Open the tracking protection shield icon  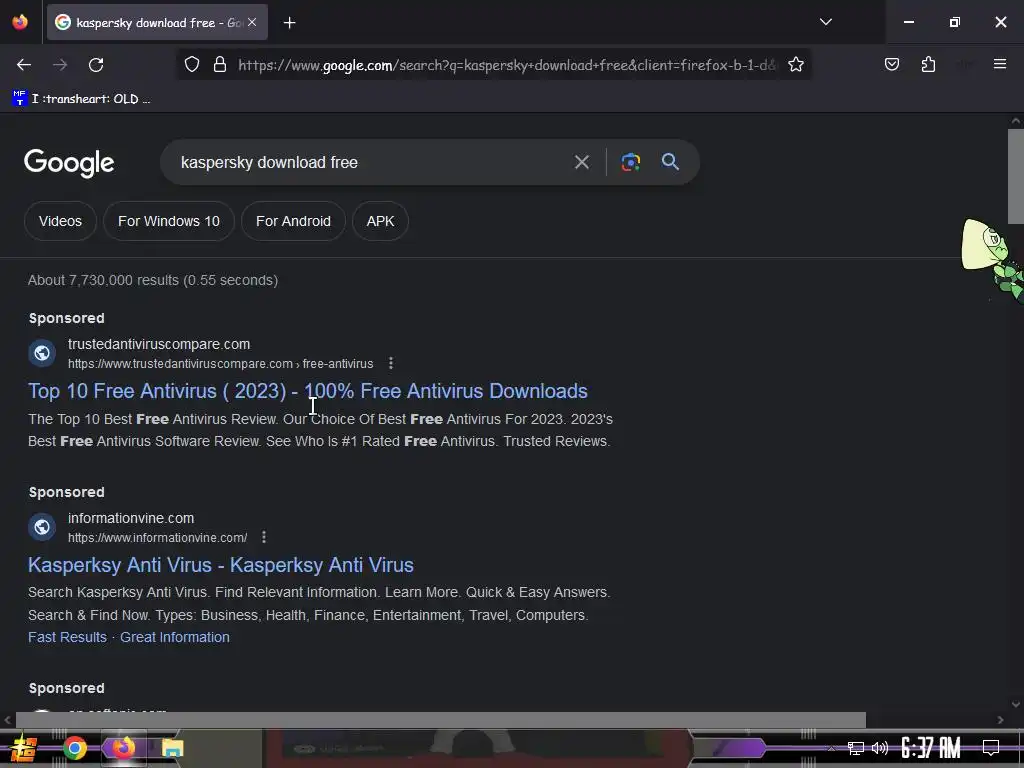pyautogui.click(x=191, y=65)
